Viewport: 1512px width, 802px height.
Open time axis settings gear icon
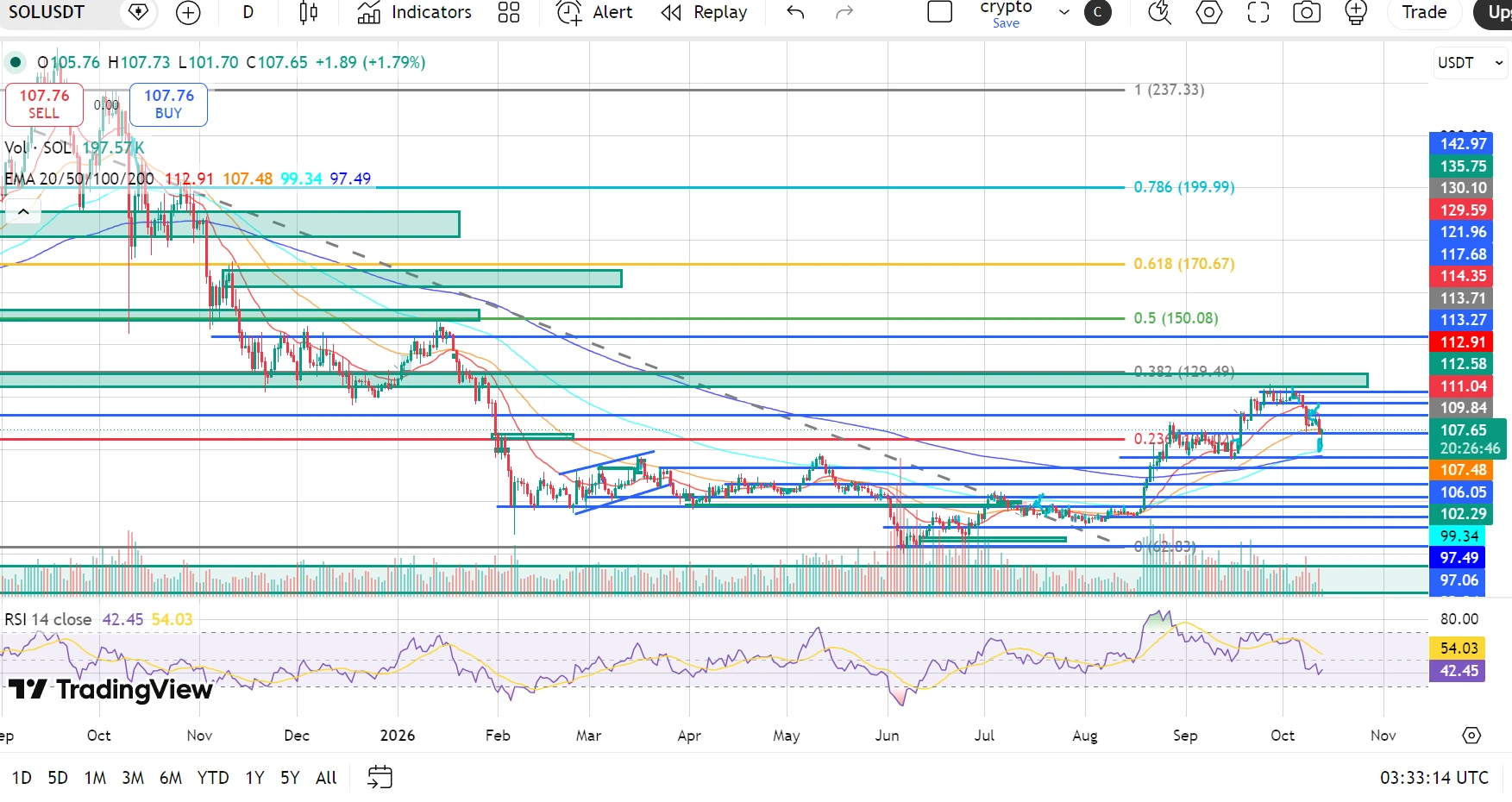pyautogui.click(x=1471, y=736)
